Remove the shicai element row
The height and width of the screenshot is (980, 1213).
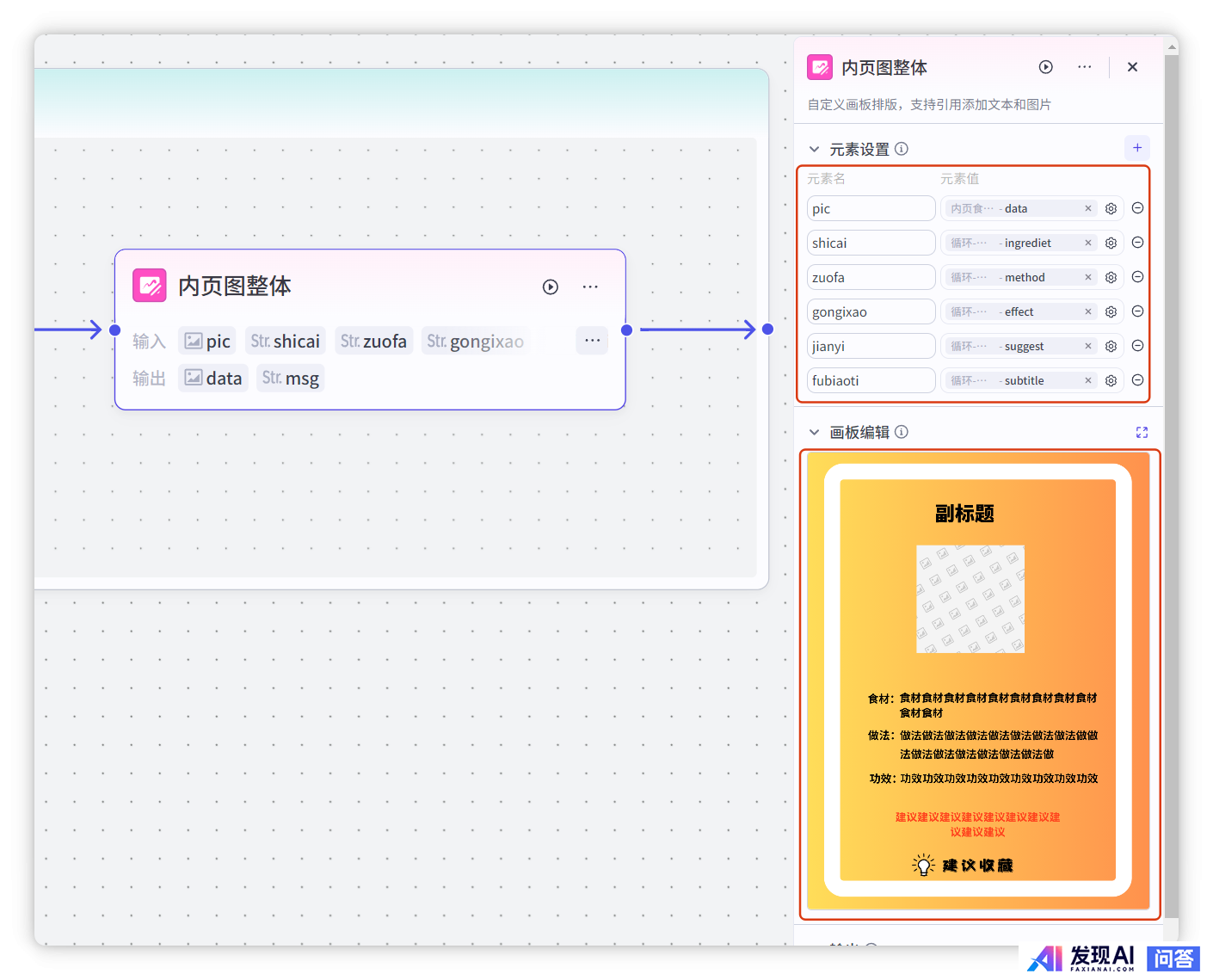[x=1137, y=243]
